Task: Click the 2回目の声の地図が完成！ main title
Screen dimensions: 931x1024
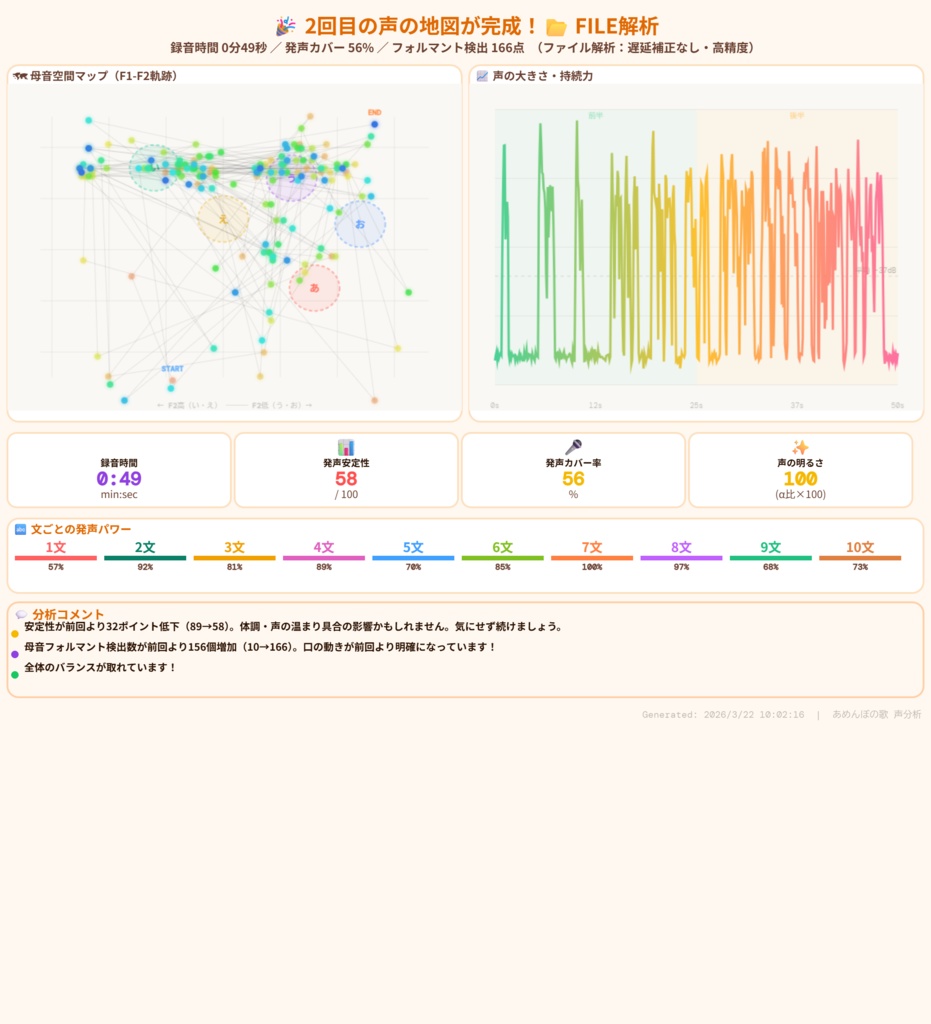Action: [421, 26]
